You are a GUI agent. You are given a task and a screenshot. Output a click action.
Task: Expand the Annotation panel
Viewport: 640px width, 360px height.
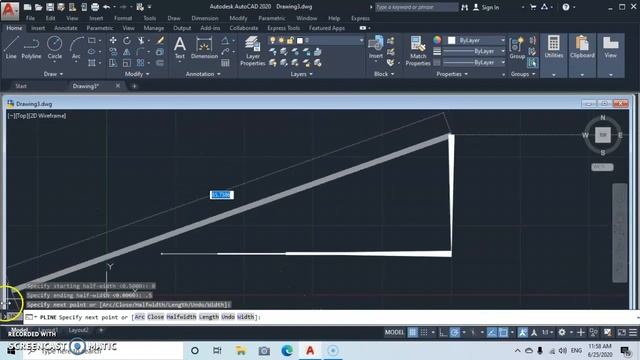coord(203,74)
